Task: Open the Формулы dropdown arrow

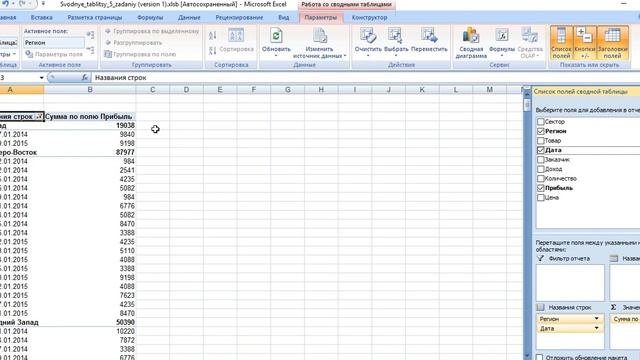Action: [502, 56]
